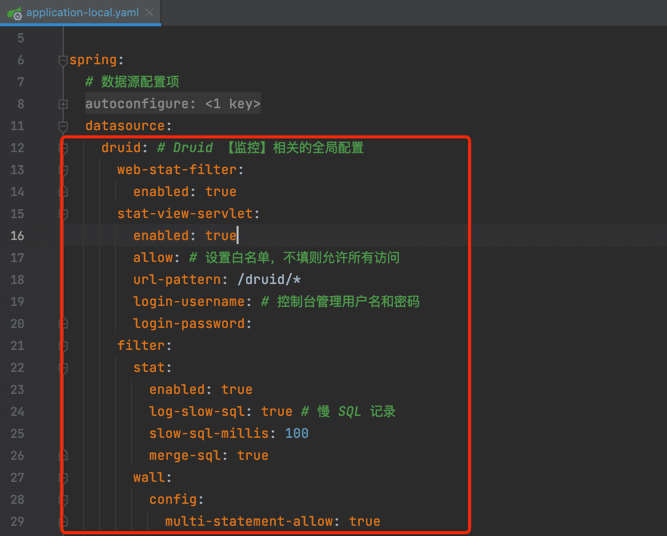This screenshot has height=536, width=667.
Task: Expand the folded autoconfigure block
Action: tap(63, 104)
